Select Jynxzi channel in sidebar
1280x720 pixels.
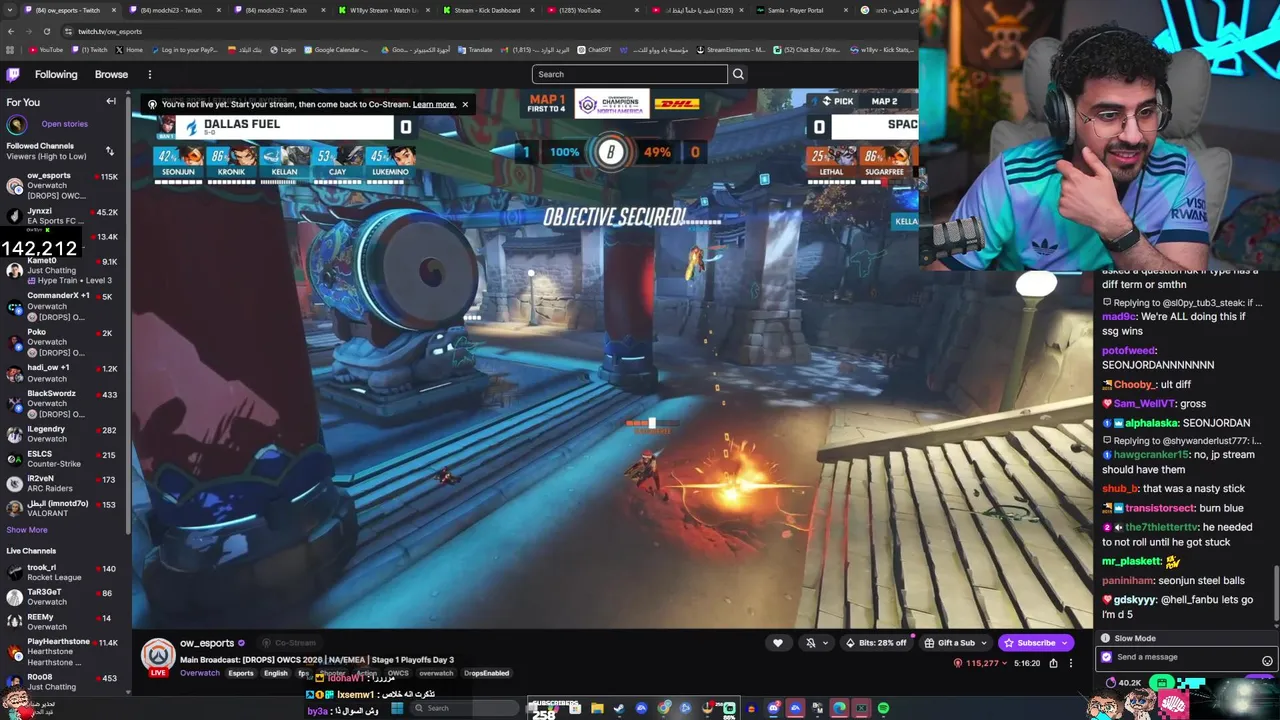[63, 216]
